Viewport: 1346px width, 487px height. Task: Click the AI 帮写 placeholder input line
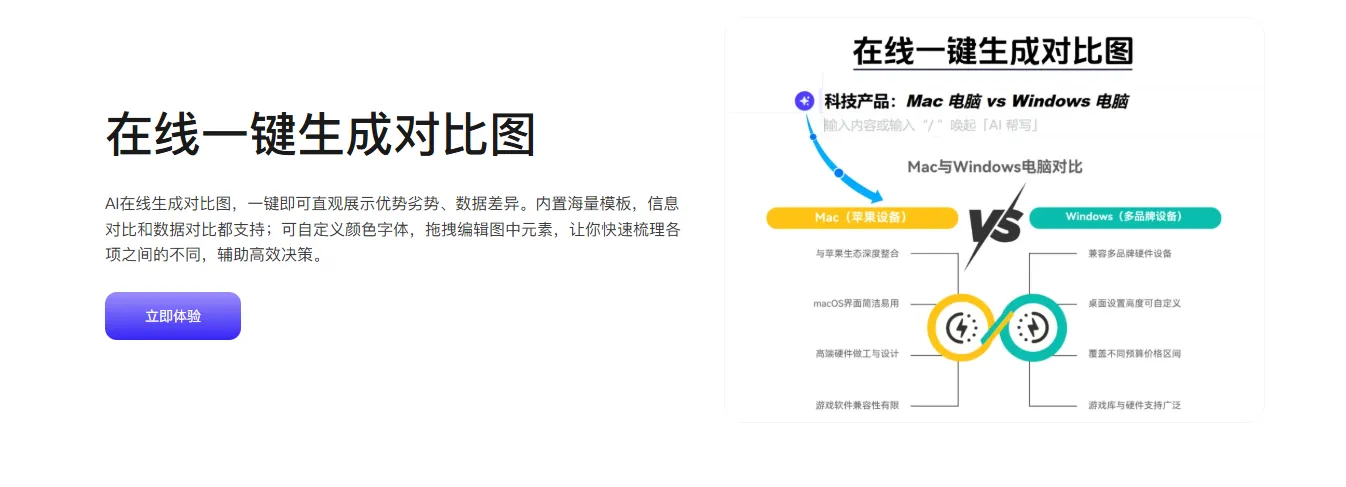pos(932,125)
